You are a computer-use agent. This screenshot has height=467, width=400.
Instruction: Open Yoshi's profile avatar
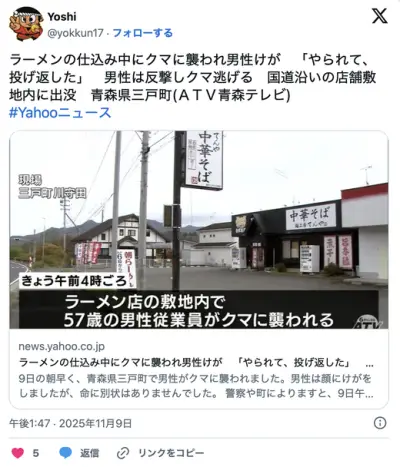click(26, 24)
